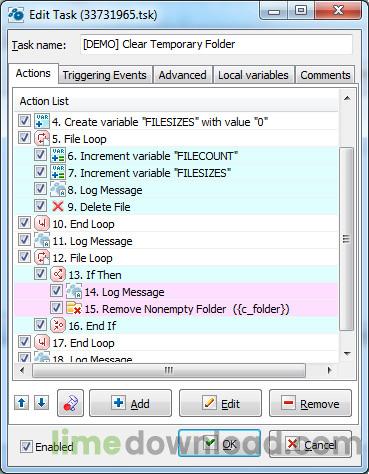Image resolution: width=369 pixels, height=474 pixels.
Task: Open the Comments tab
Action: [325, 75]
